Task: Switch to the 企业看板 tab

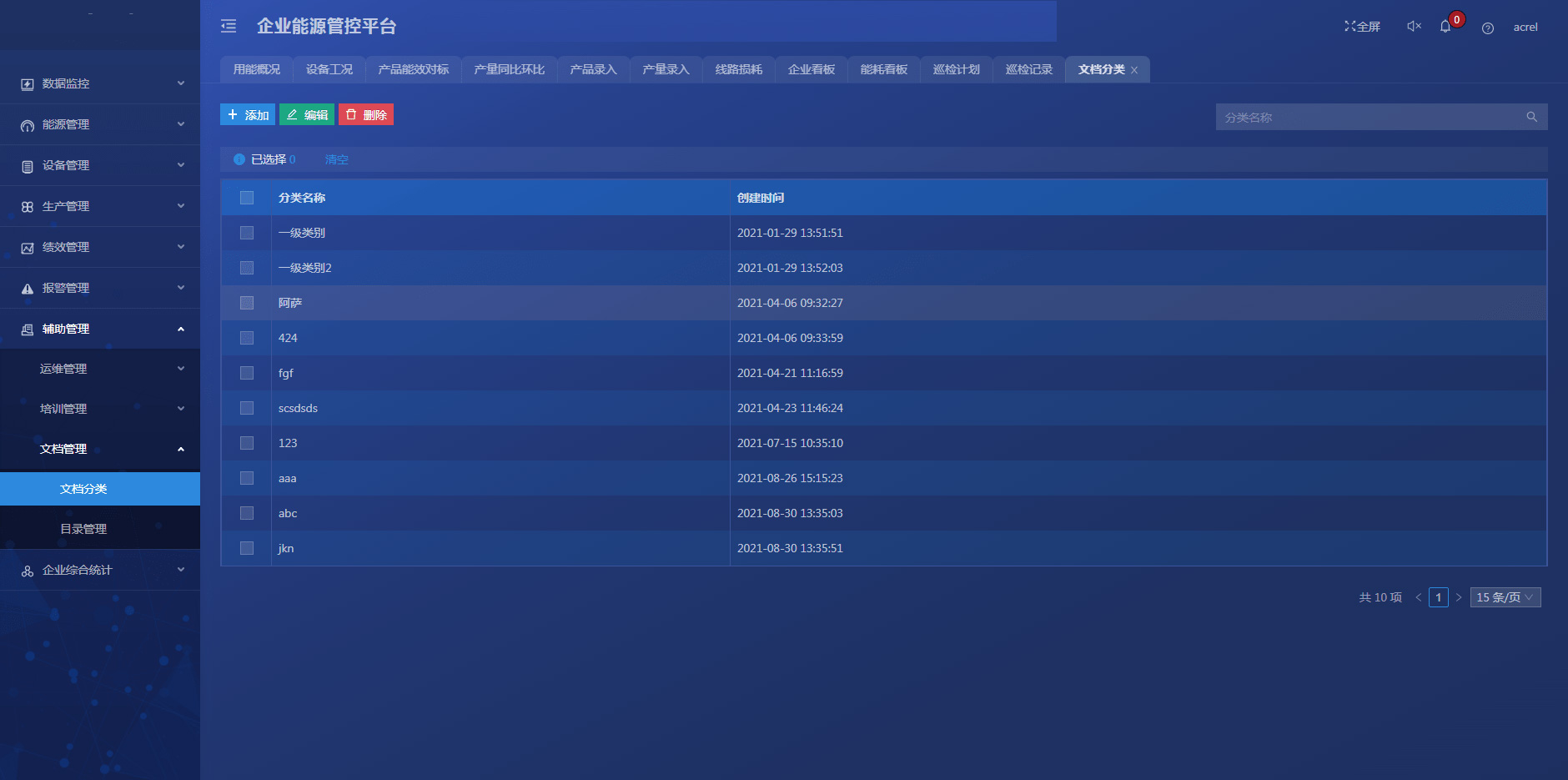Action: point(811,69)
